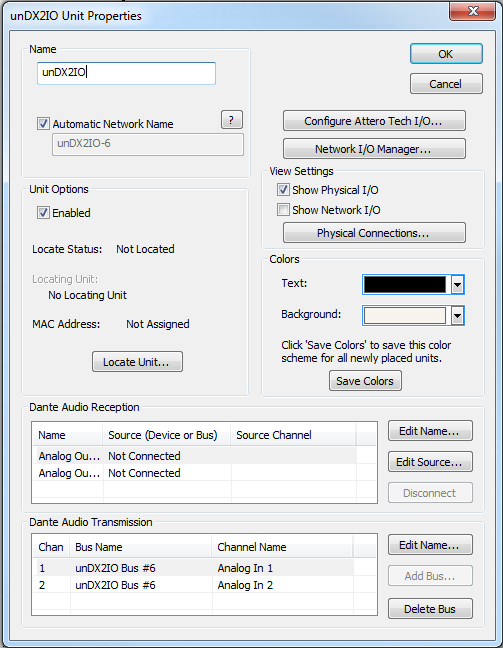503x648 pixels.
Task: Click the OK button
Action: point(446,54)
